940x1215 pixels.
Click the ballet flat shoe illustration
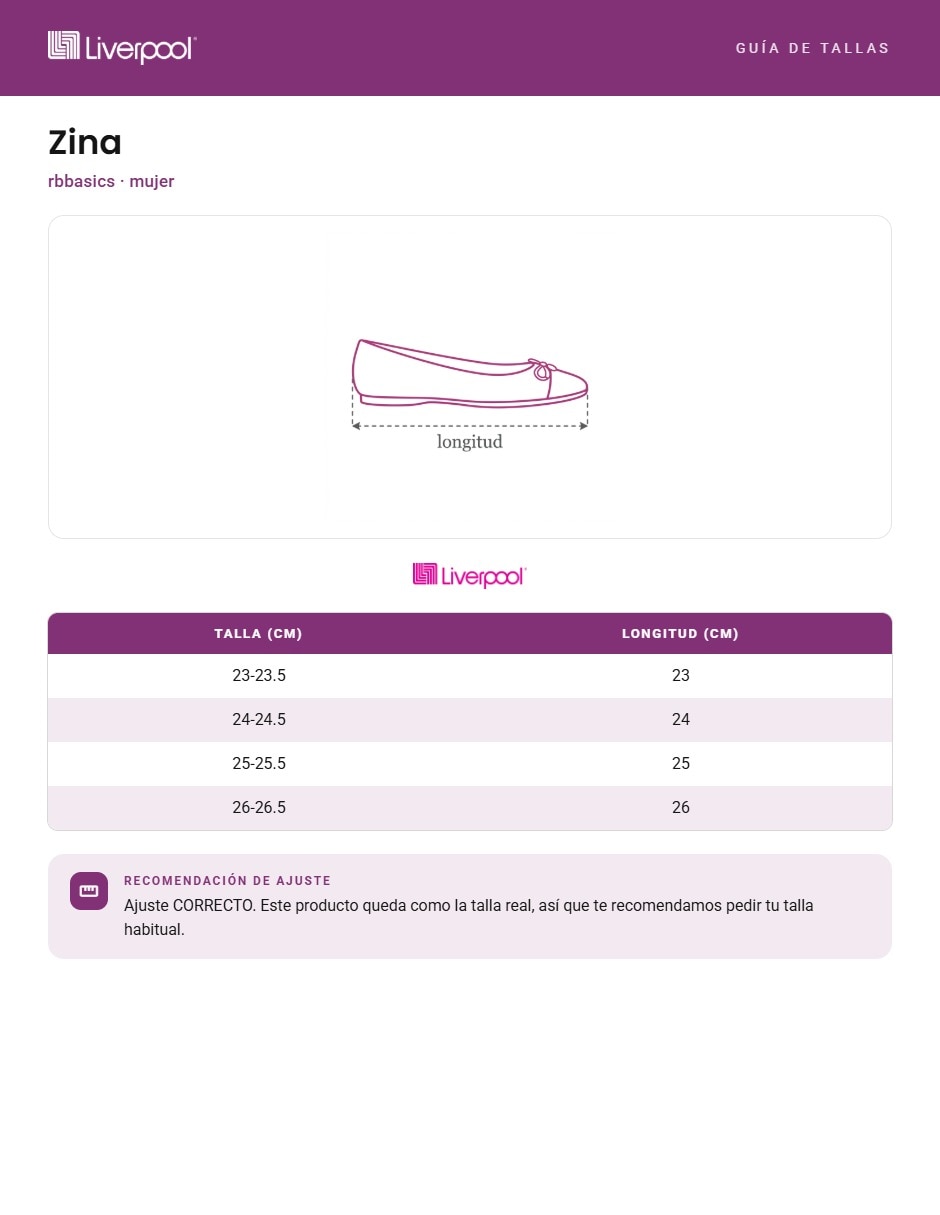(x=469, y=373)
